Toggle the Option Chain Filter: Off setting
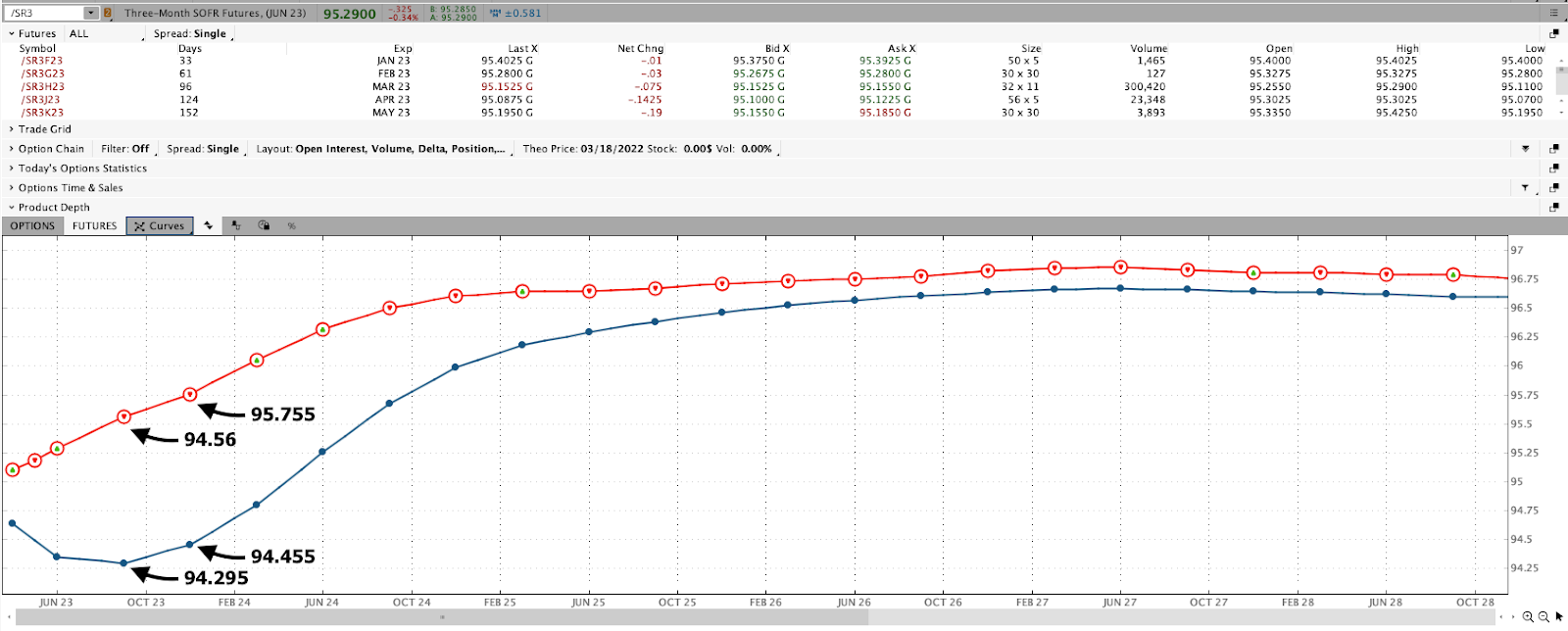Screen dimensions: 1568x631 125,149
